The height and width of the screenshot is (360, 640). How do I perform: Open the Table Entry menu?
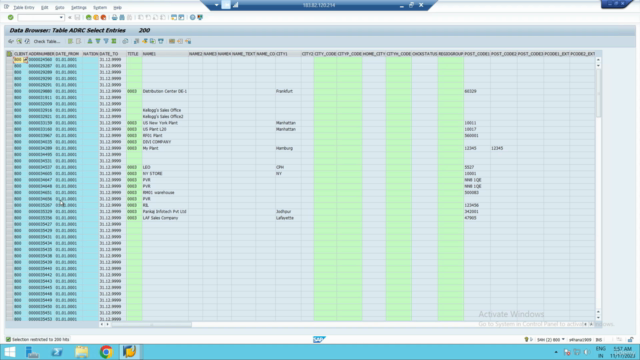click(24, 7)
